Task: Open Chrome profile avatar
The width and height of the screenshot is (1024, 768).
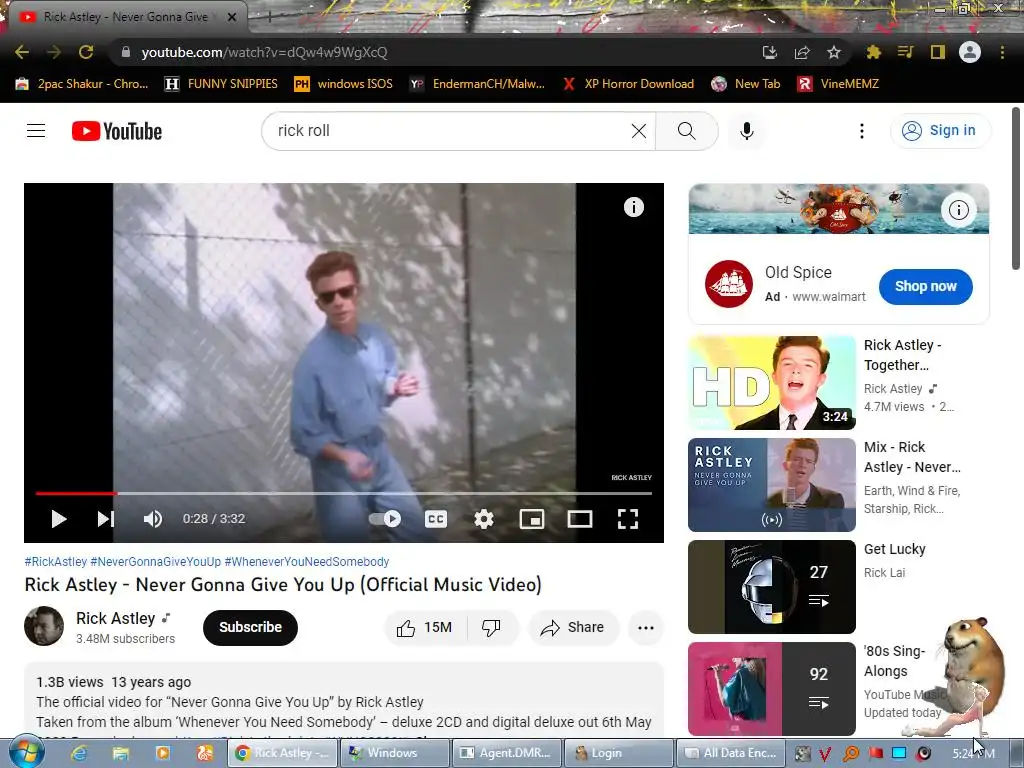Action: [x=970, y=52]
